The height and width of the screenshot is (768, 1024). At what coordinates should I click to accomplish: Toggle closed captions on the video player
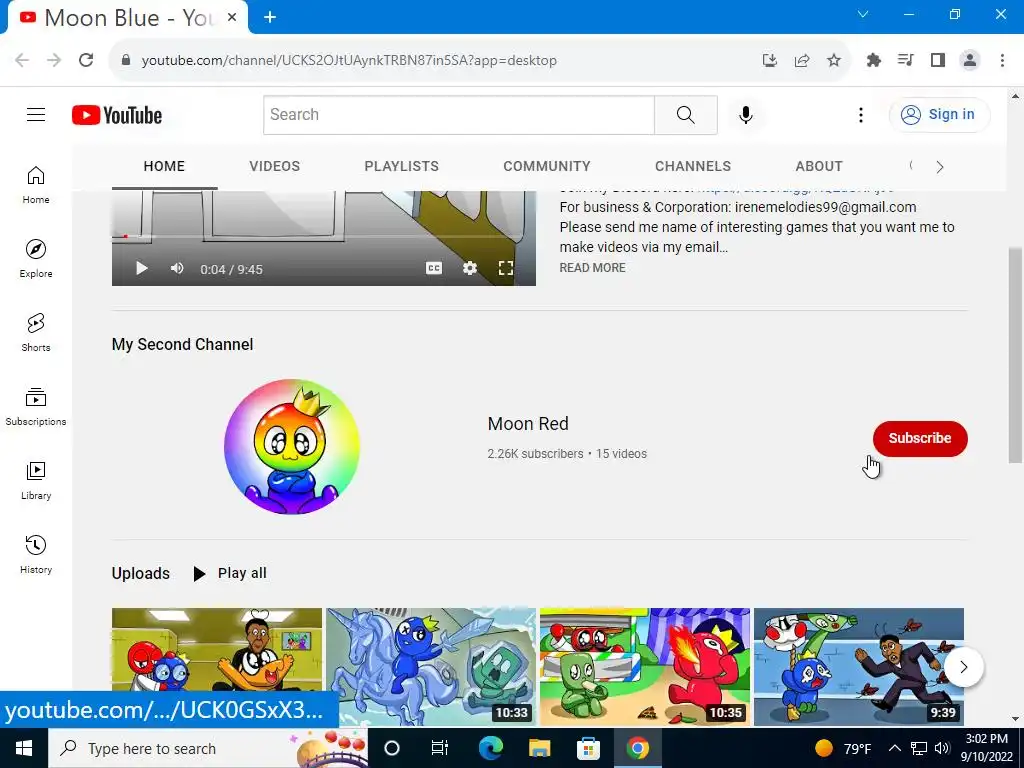(434, 268)
